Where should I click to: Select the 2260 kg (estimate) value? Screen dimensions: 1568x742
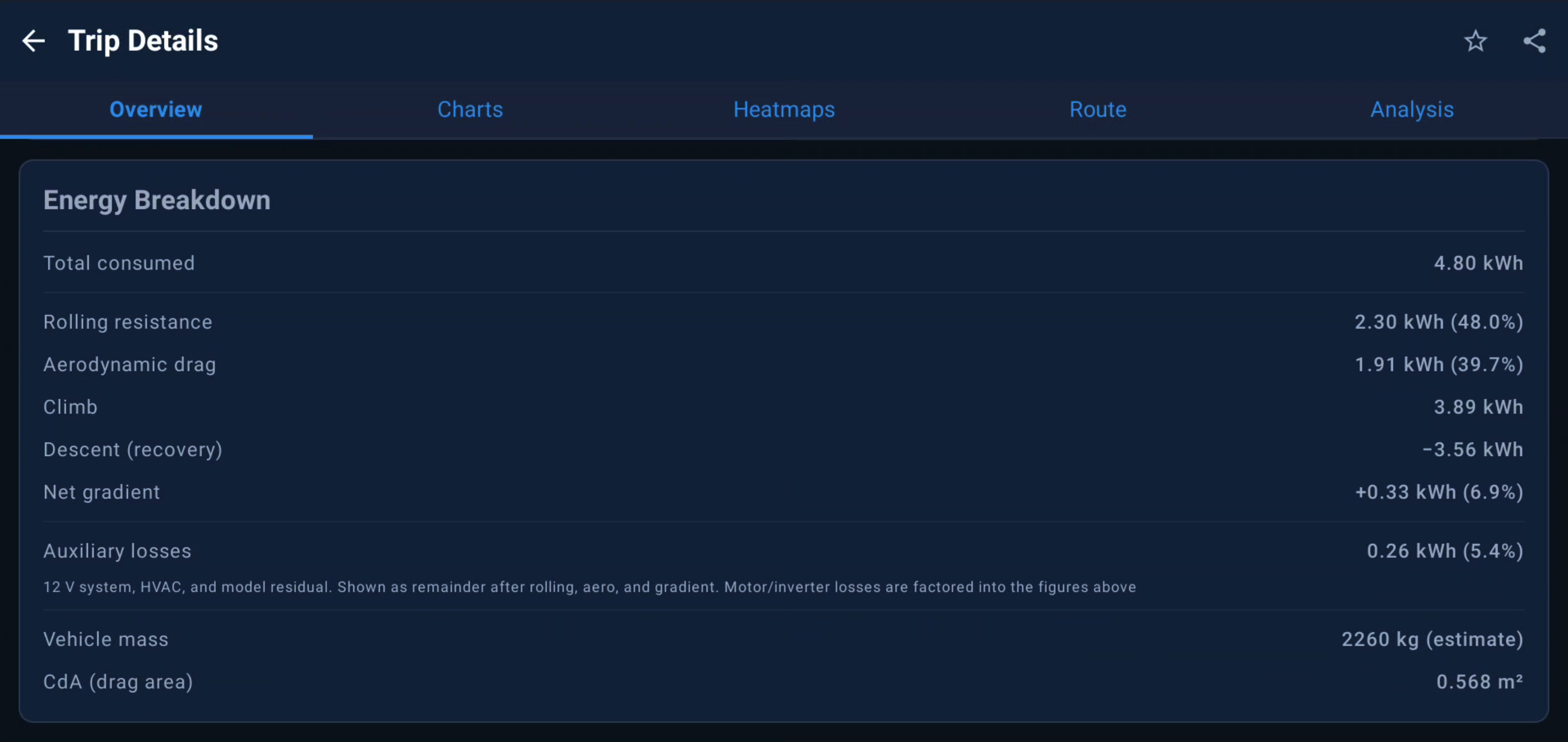pos(1432,640)
